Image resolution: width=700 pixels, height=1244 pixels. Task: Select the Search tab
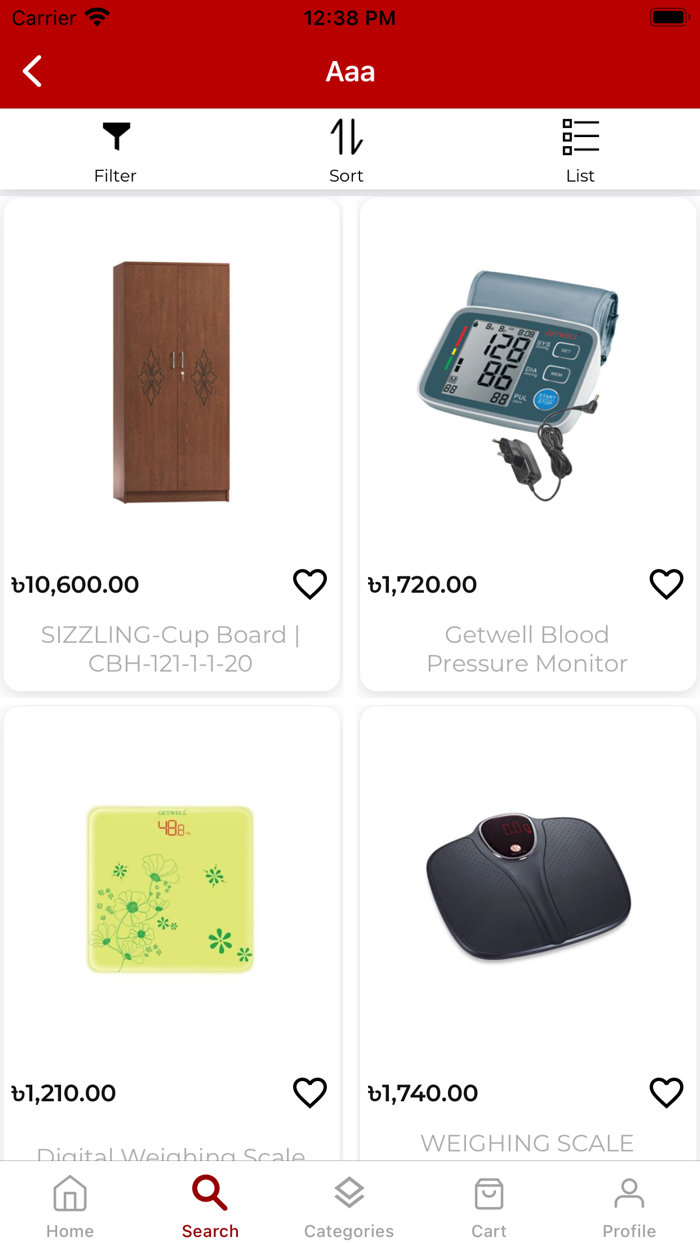[210, 1206]
